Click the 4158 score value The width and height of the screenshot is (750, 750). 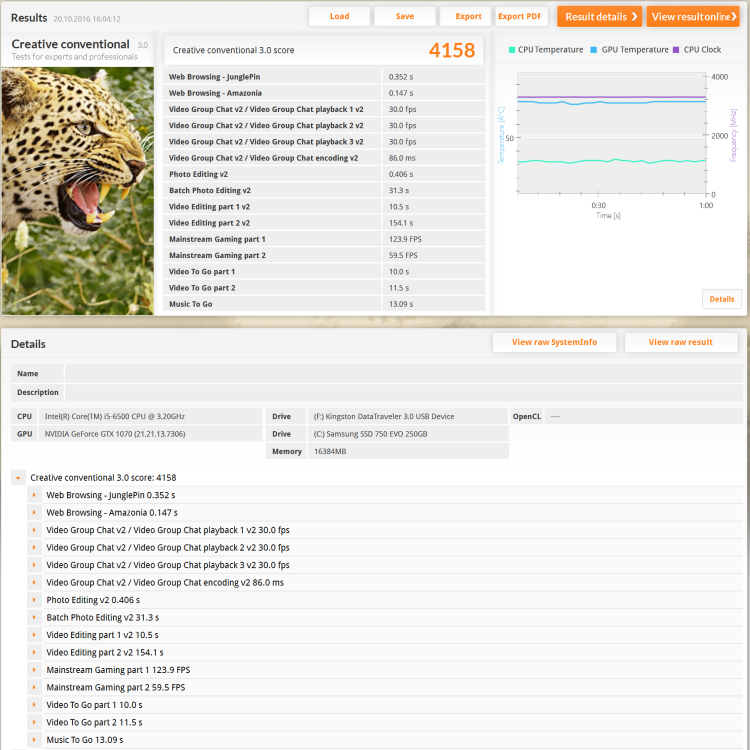[x=452, y=50]
